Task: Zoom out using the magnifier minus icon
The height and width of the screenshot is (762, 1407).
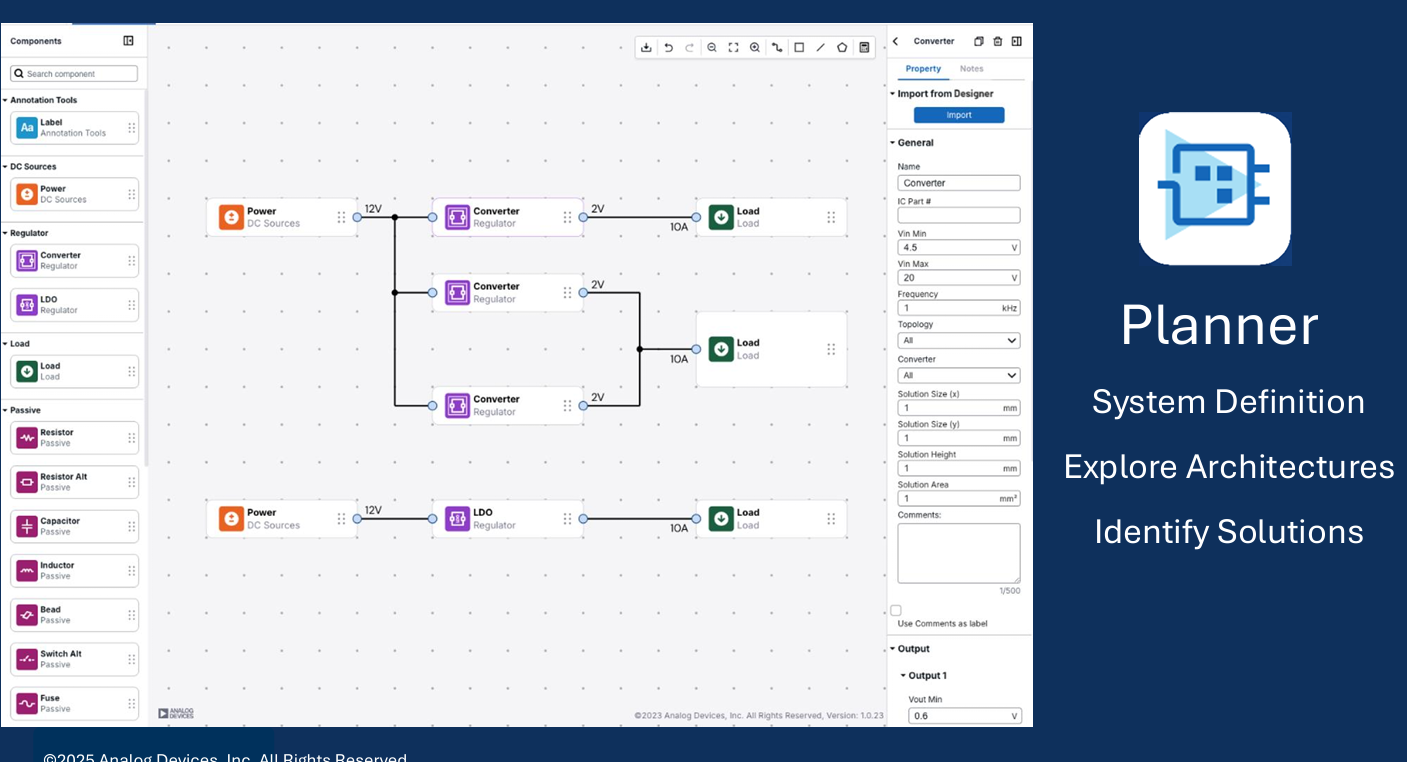Action: coord(712,47)
